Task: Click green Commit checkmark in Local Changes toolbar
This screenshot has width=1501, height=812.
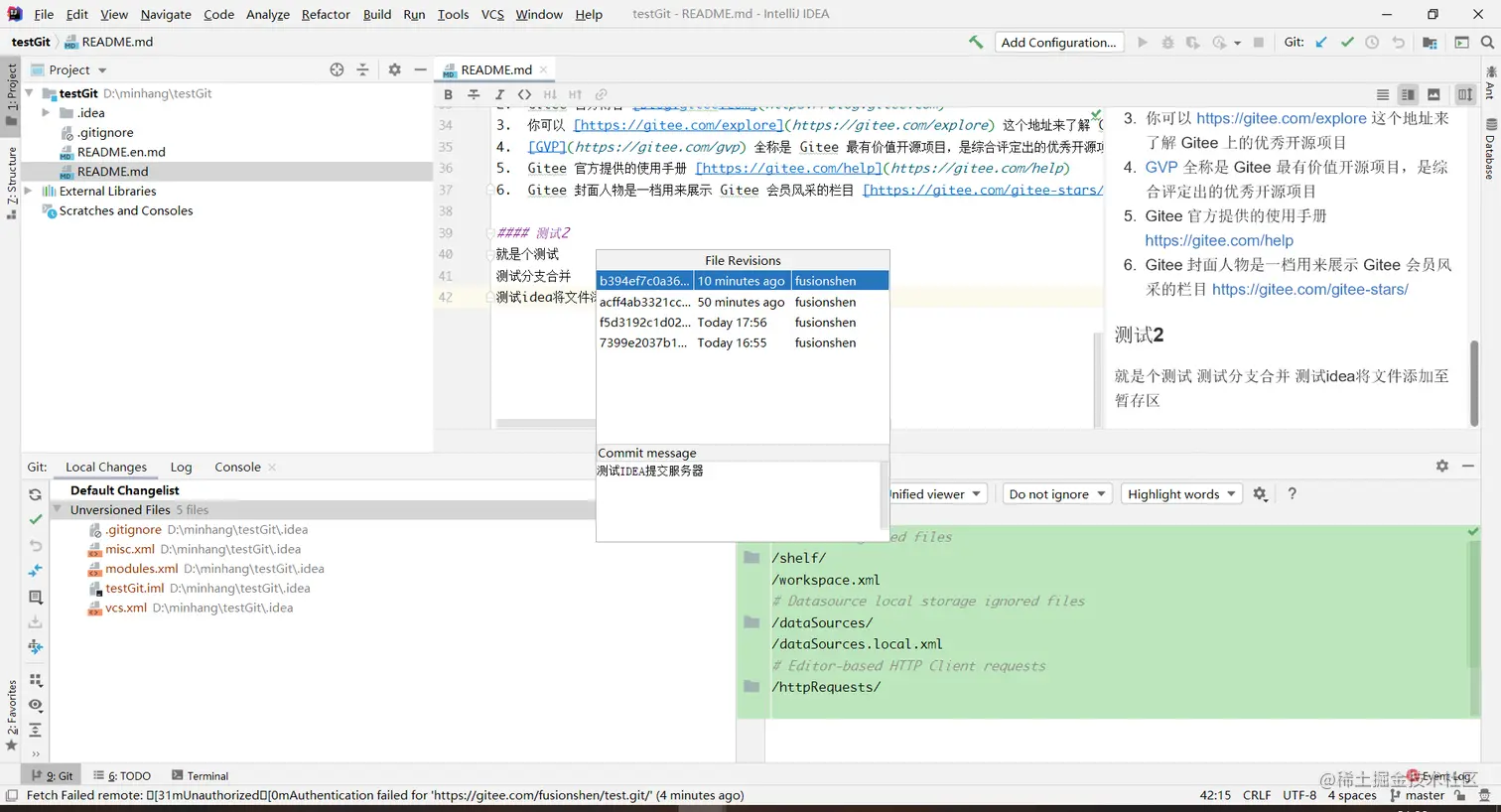Action: coord(35,519)
